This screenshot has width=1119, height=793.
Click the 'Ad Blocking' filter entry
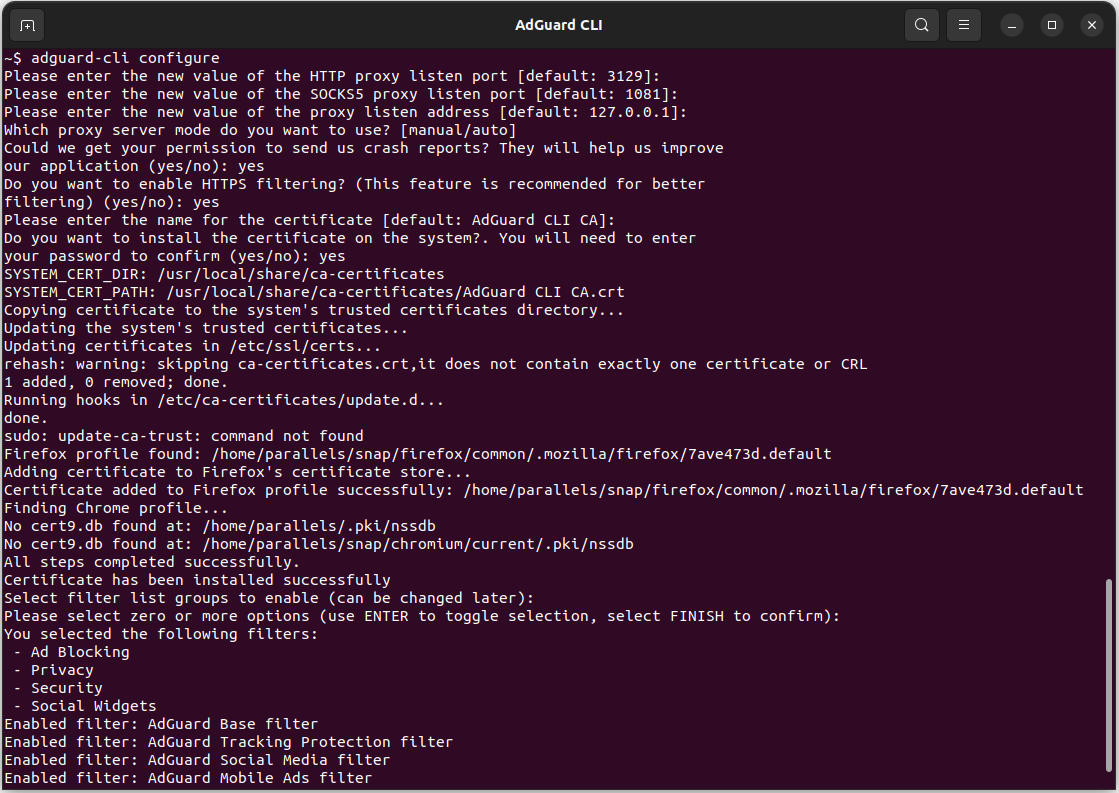pyautogui.click(x=80, y=652)
